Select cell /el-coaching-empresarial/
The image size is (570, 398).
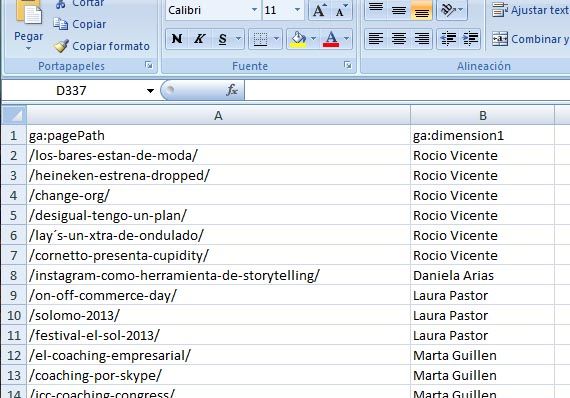click(x=218, y=355)
